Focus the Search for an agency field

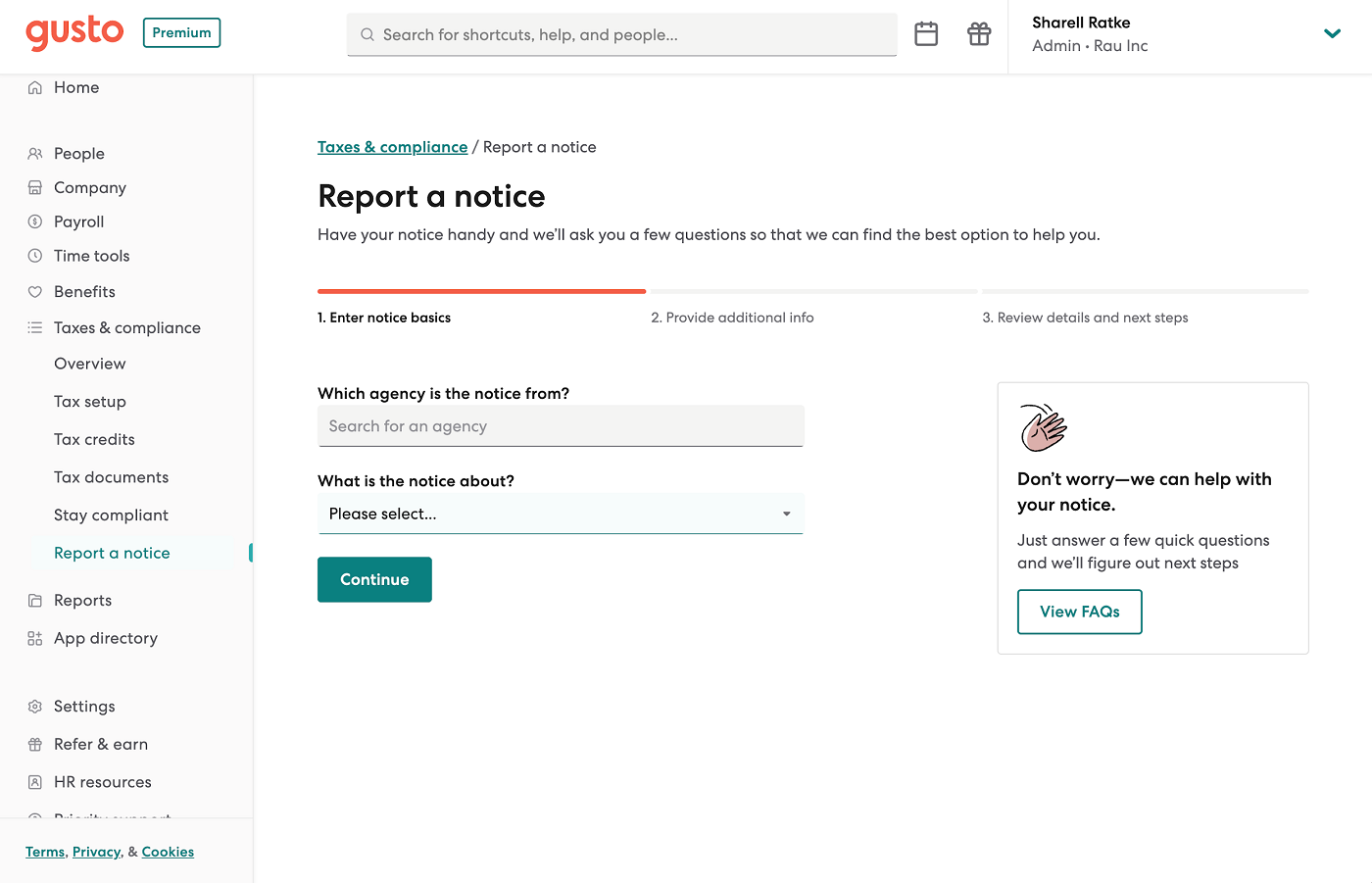click(561, 426)
